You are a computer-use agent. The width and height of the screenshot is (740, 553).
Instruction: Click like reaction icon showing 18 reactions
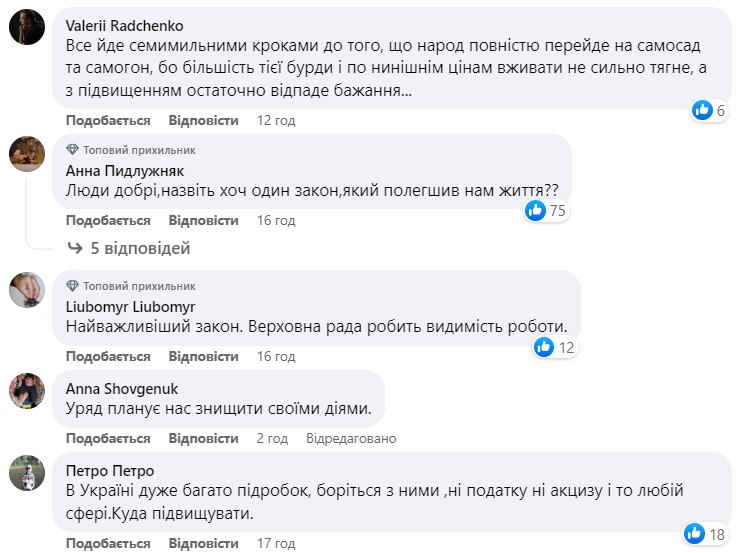point(695,534)
